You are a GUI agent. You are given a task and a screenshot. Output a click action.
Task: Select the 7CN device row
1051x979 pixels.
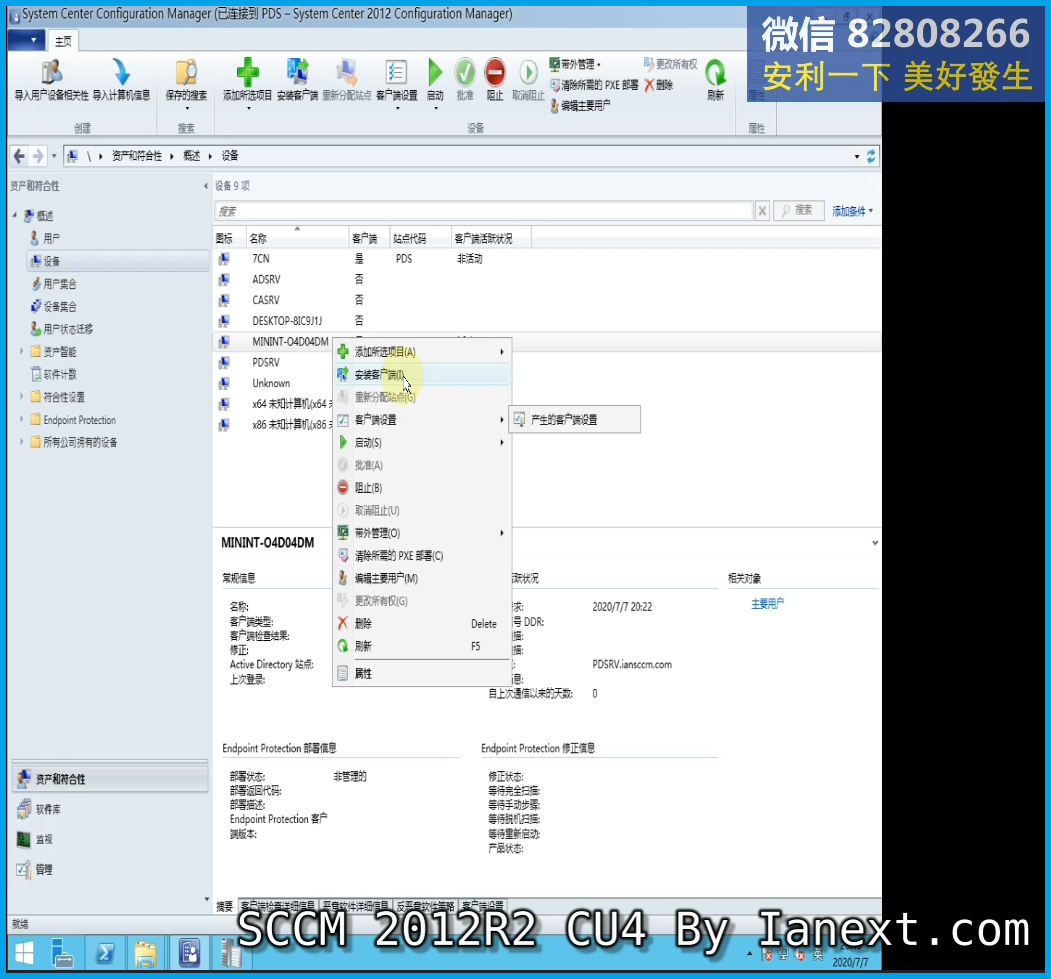[546, 259]
